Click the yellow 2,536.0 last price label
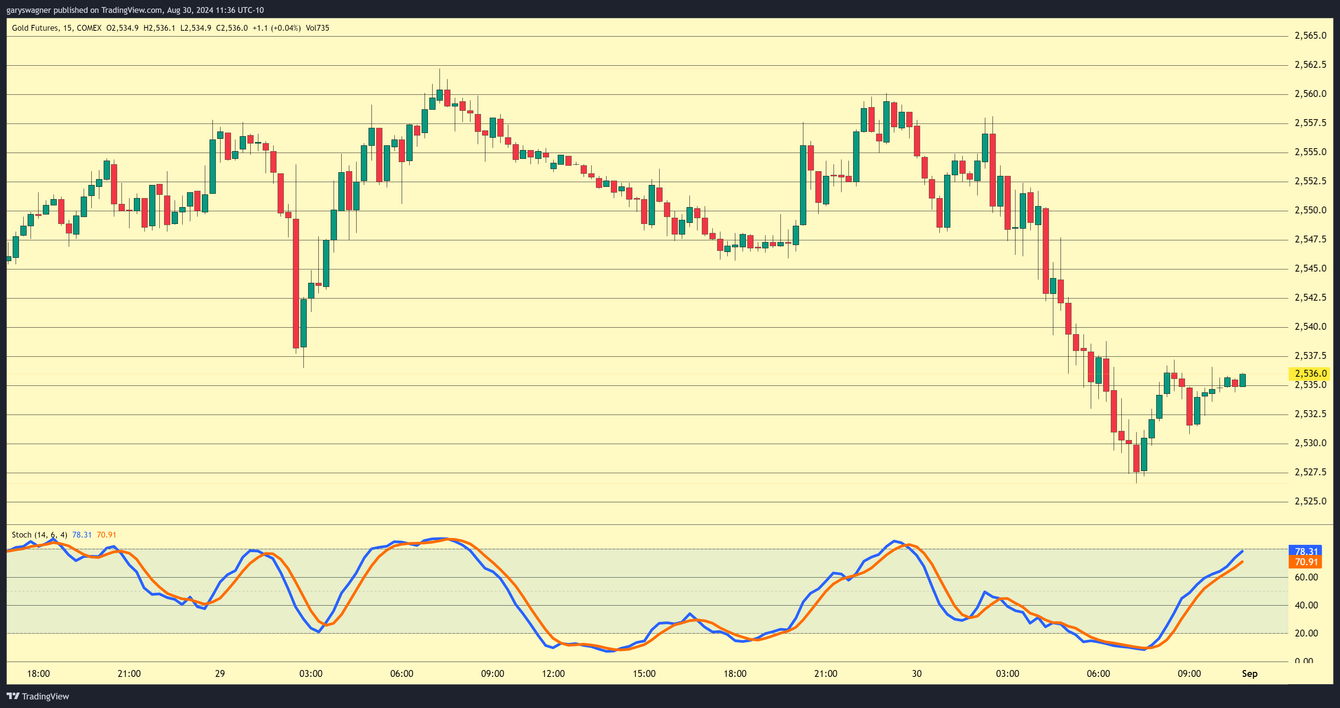The image size is (1340, 708). click(x=1307, y=372)
